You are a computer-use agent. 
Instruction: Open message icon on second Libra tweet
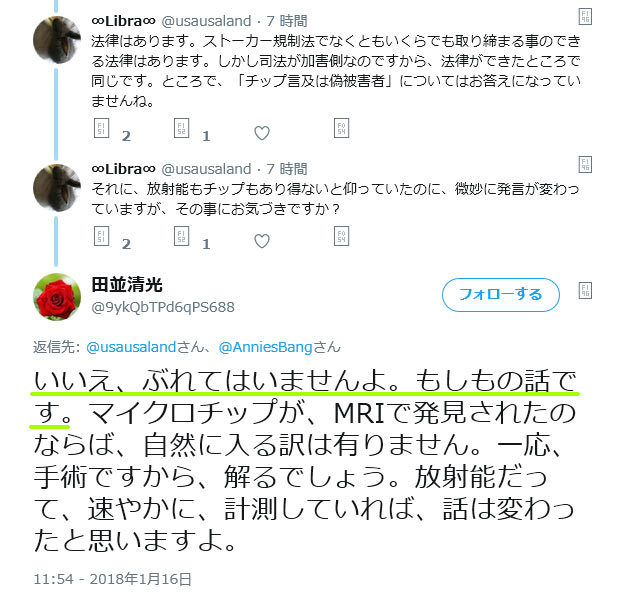point(341,236)
